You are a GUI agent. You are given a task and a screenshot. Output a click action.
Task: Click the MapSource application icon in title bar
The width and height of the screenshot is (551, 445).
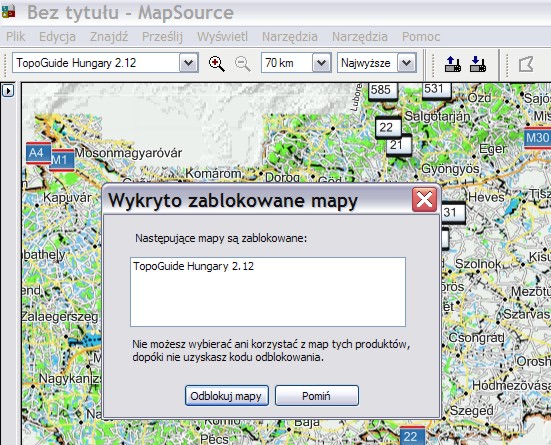8,11
